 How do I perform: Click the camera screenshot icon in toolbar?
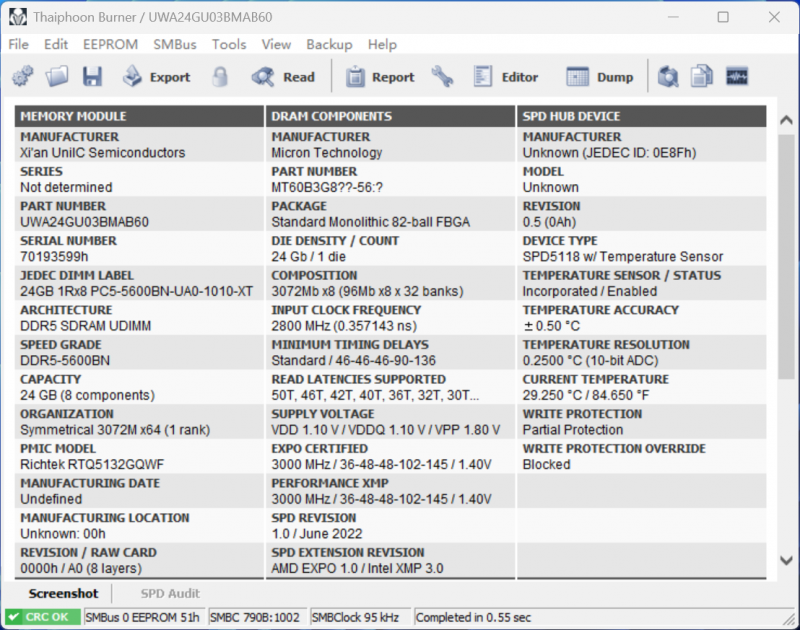coord(668,77)
